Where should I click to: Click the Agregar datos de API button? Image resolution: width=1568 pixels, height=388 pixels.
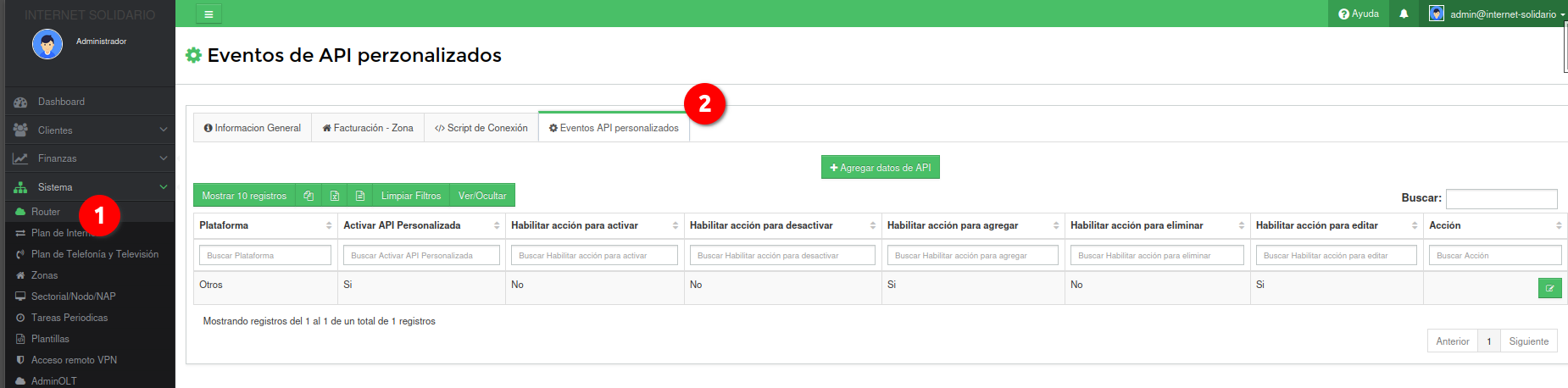(880, 168)
